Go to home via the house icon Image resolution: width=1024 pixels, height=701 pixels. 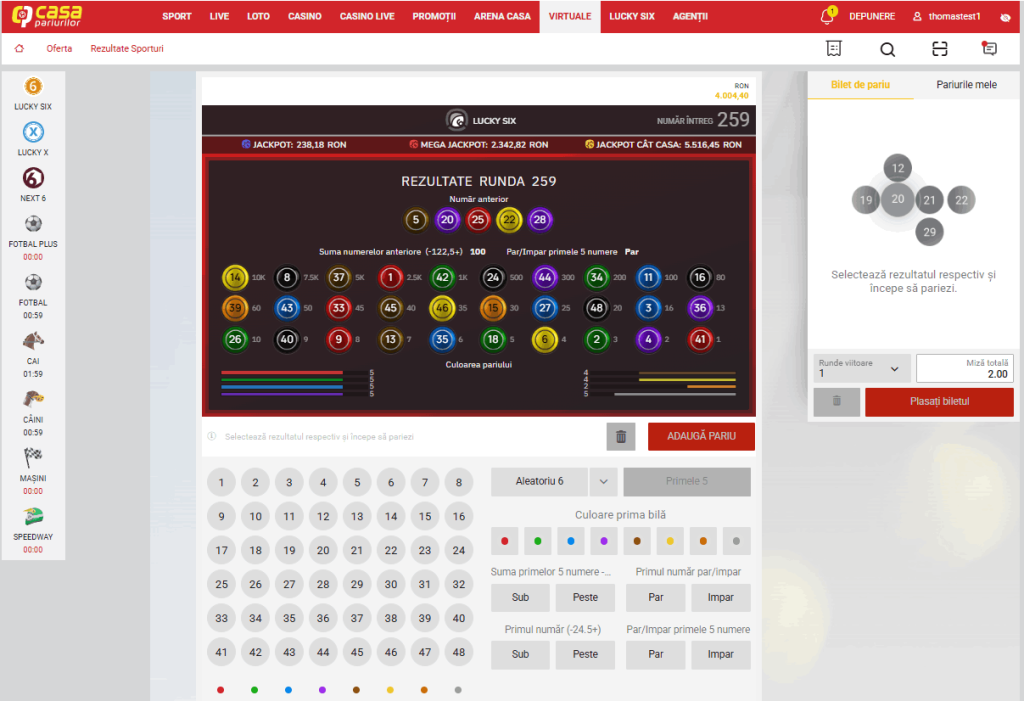20,48
